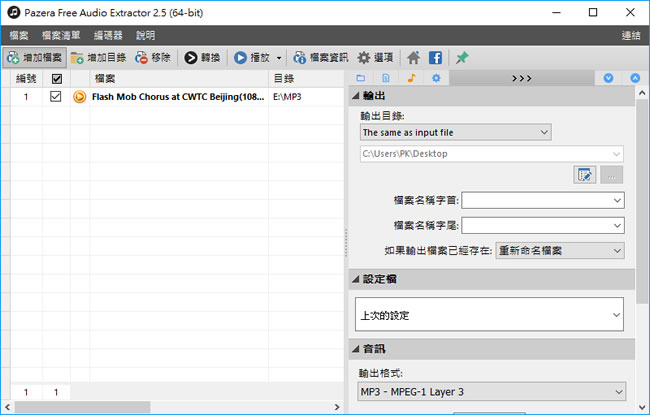Collapse the 音訊 section
Screen dimensions: 650x415
pos(356,349)
